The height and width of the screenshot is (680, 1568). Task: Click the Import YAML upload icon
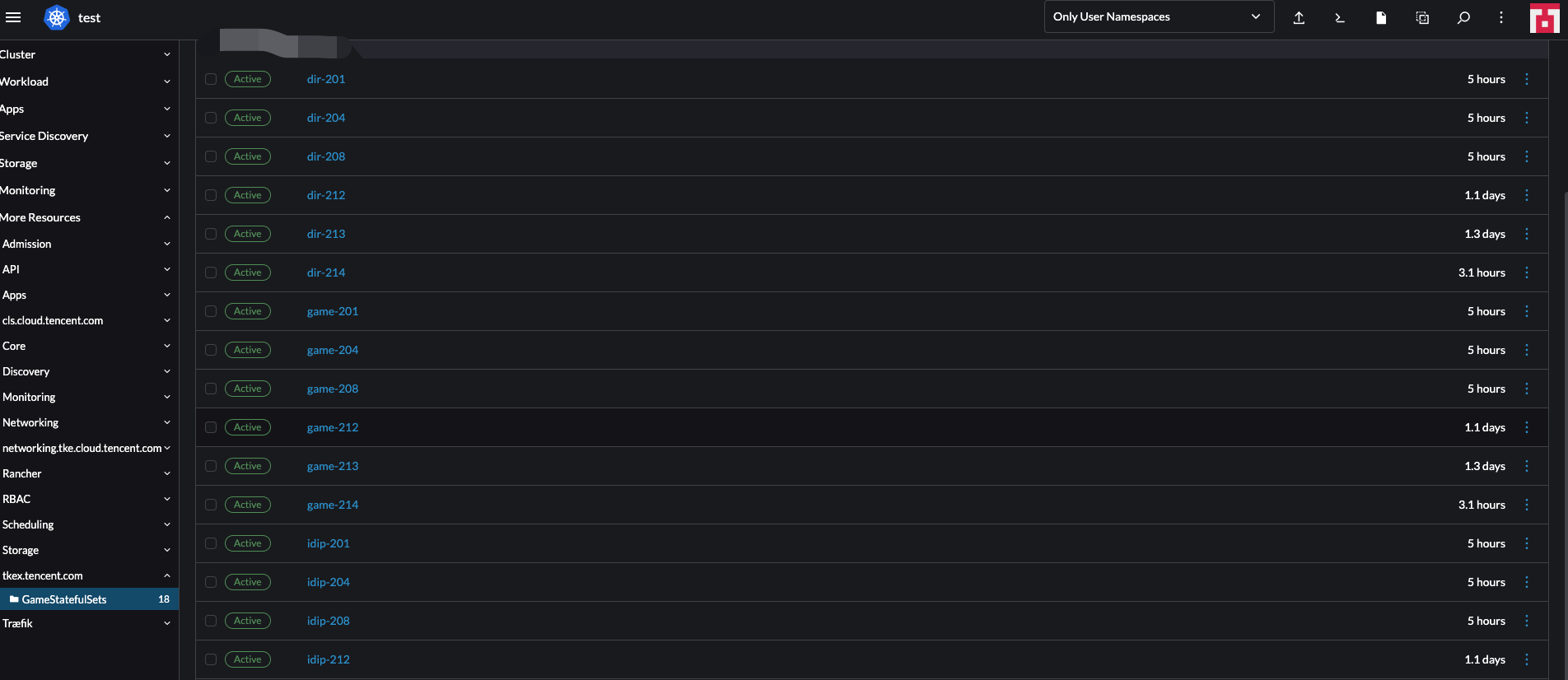coord(1299,17)
